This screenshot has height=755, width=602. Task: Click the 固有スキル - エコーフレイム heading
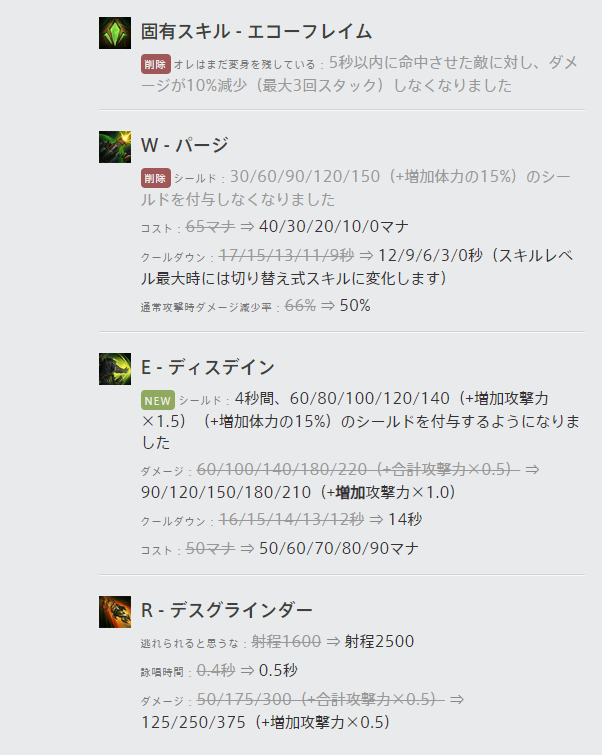coord(256,32)
